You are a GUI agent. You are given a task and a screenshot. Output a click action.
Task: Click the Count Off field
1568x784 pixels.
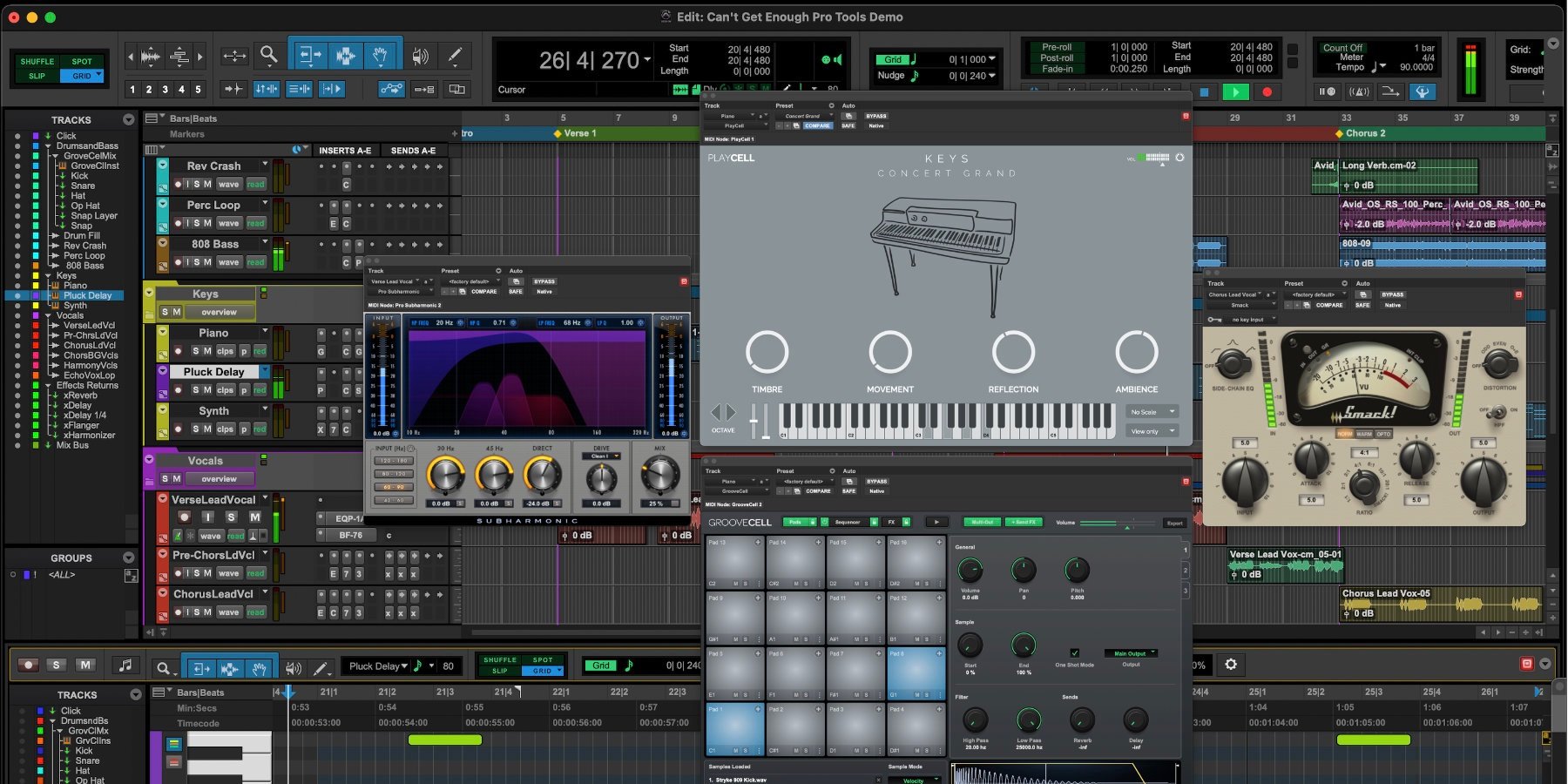(x=1342, y=48)
